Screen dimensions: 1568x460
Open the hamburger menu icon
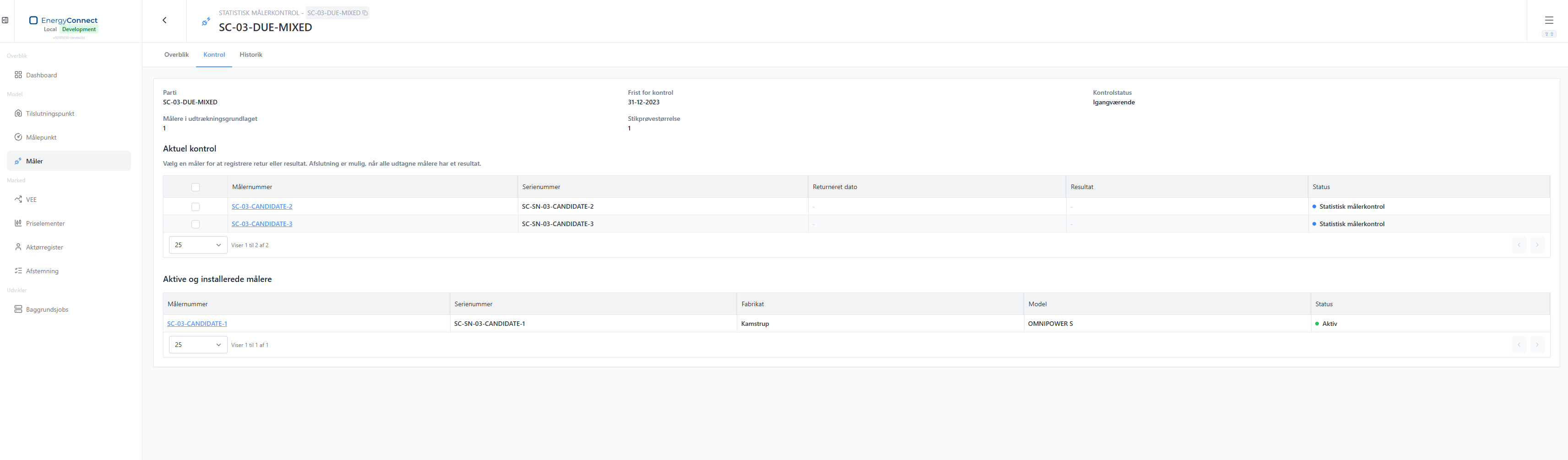point(1549,20)
